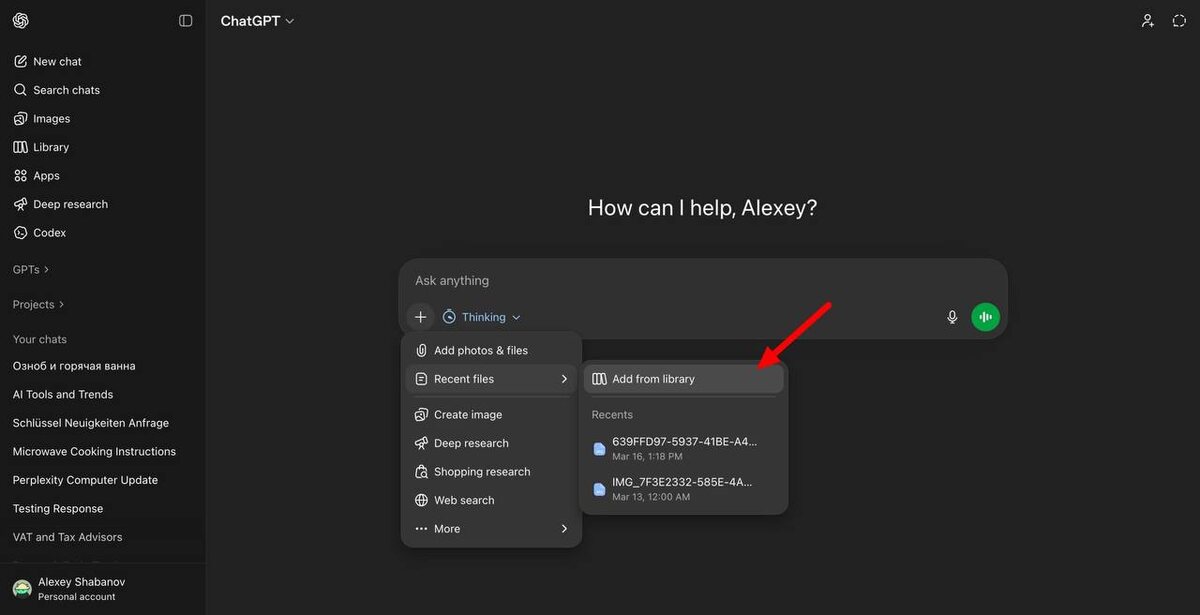This screenshot has height=615, width=1200.
Task: Click file icon of IMG_7F3E2332 recent file
Action: coord(599,489)
